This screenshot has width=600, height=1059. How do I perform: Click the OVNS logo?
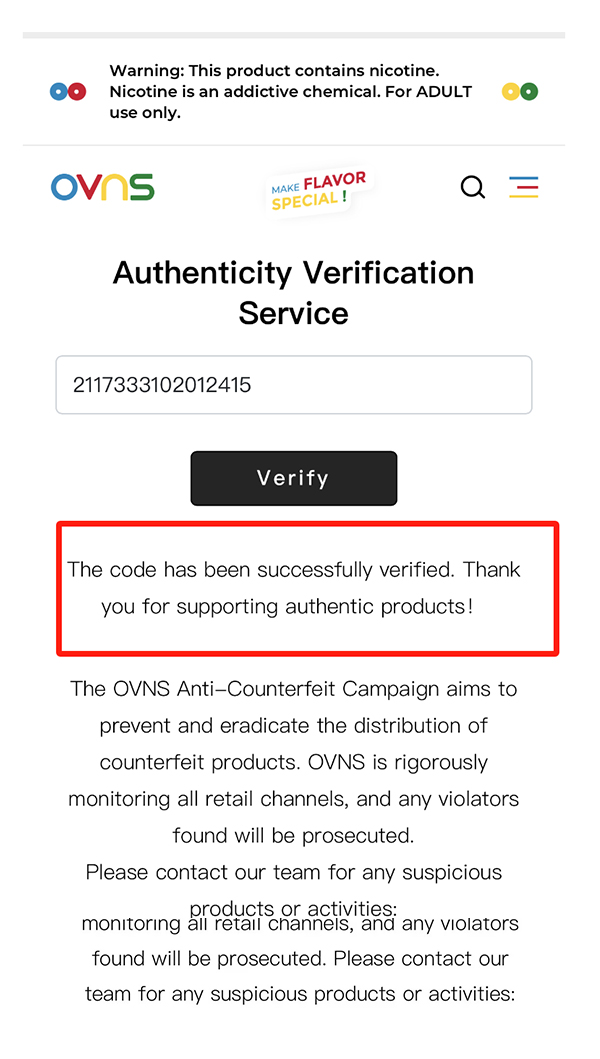point(103,187)
